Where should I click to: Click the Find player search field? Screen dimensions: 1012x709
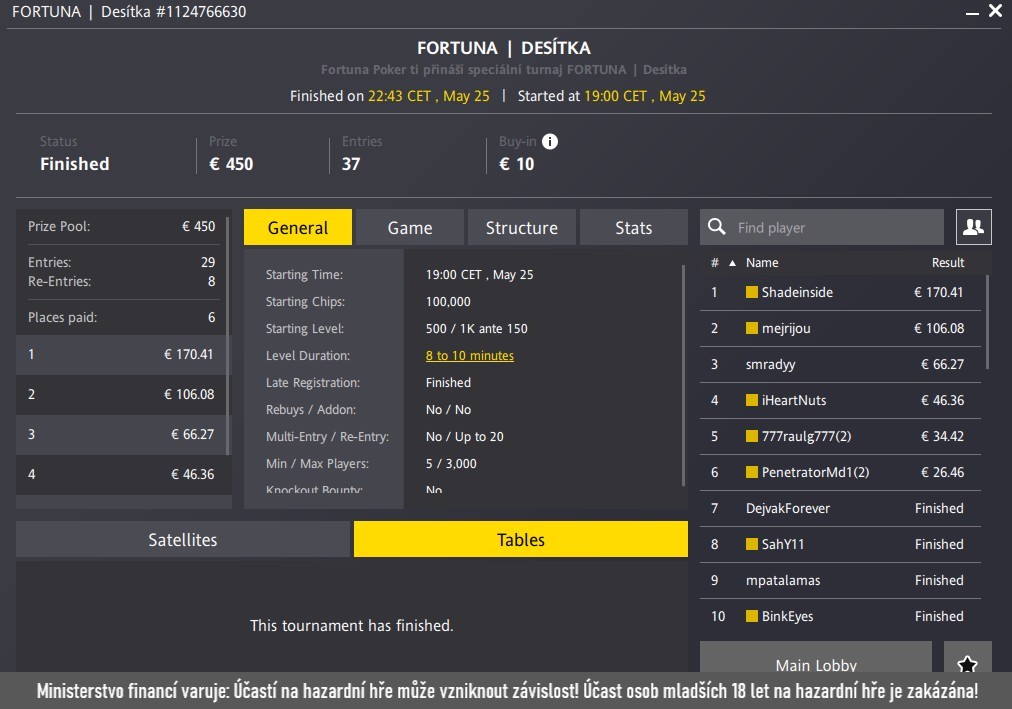[x=835, y=228]
